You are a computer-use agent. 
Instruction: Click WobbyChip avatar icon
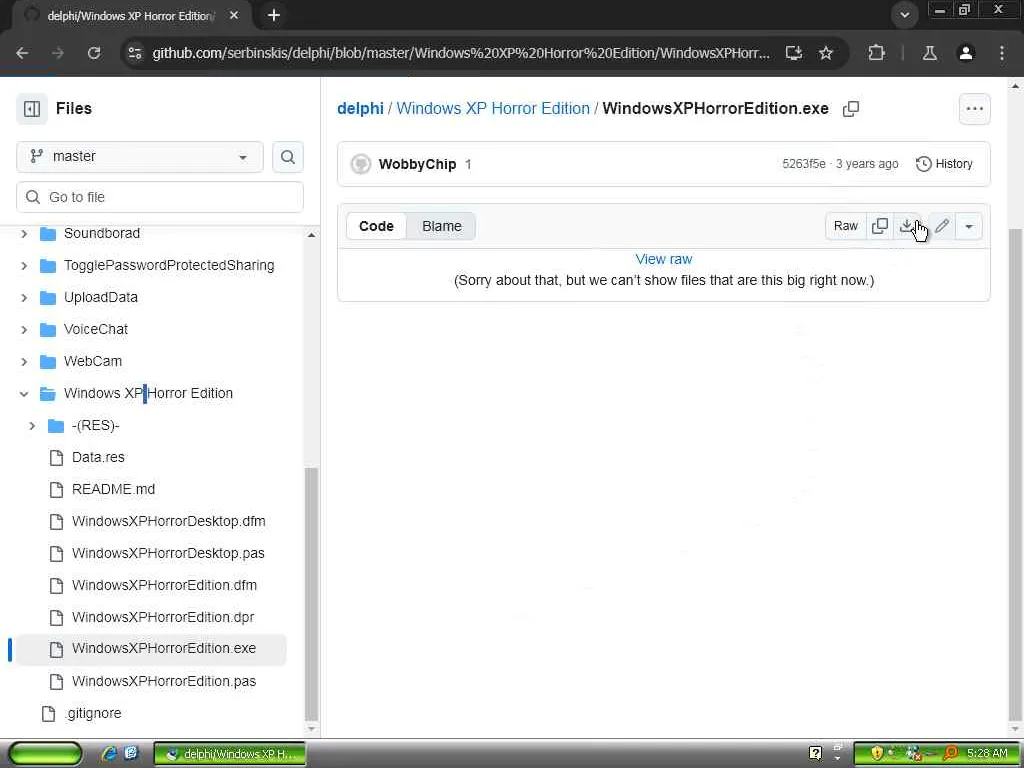tap(360, 164)
